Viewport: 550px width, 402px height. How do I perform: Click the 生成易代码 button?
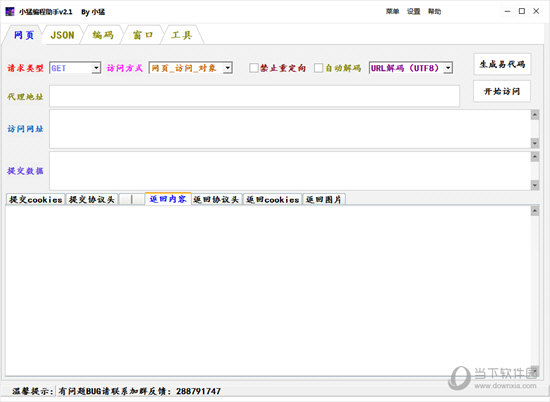tap(502, 64)
